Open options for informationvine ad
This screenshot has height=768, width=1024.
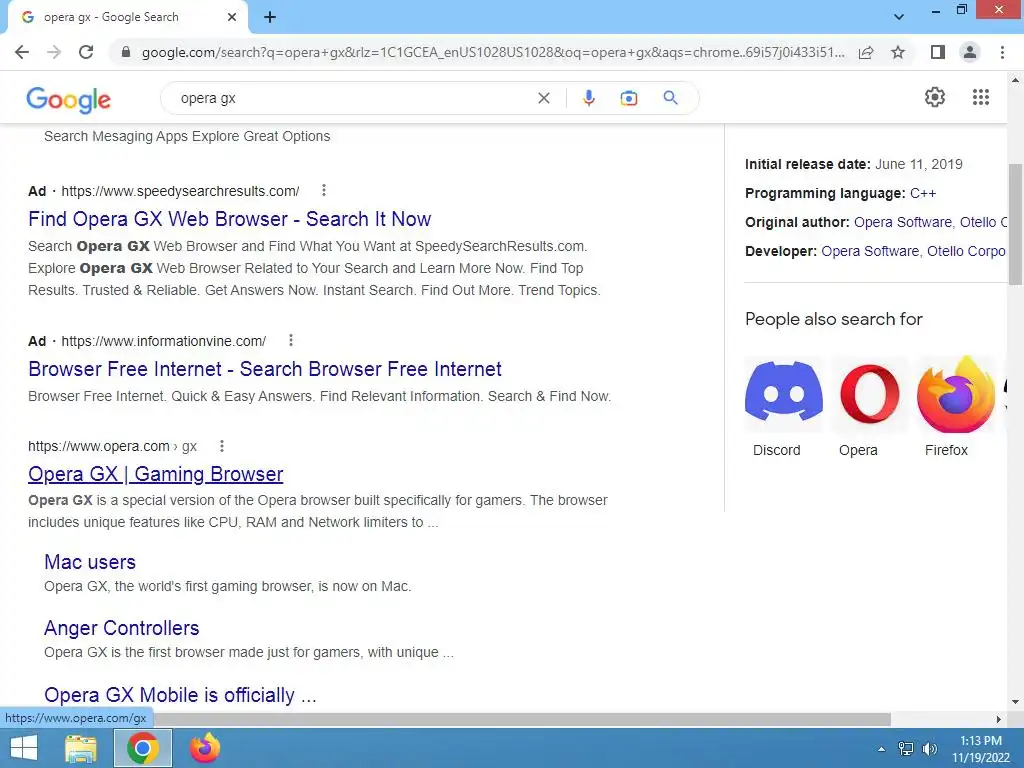tap(291, 340)
